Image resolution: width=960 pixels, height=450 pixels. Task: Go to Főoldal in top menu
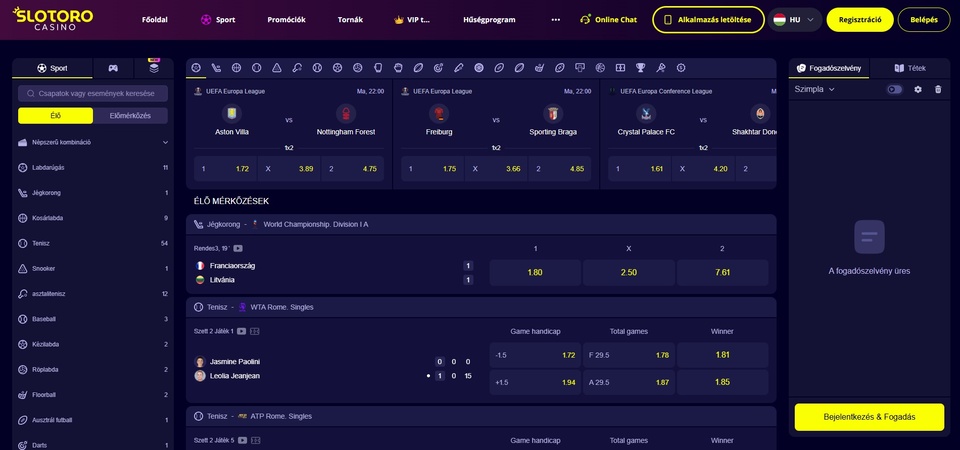tap(155, 20)
